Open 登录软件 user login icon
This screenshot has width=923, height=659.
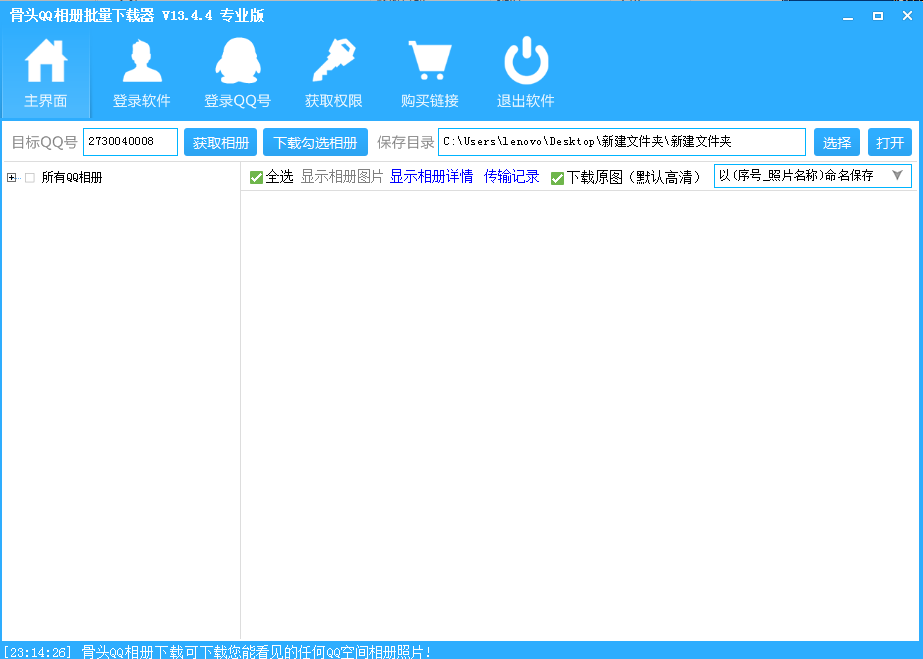(x=142, y=61)
